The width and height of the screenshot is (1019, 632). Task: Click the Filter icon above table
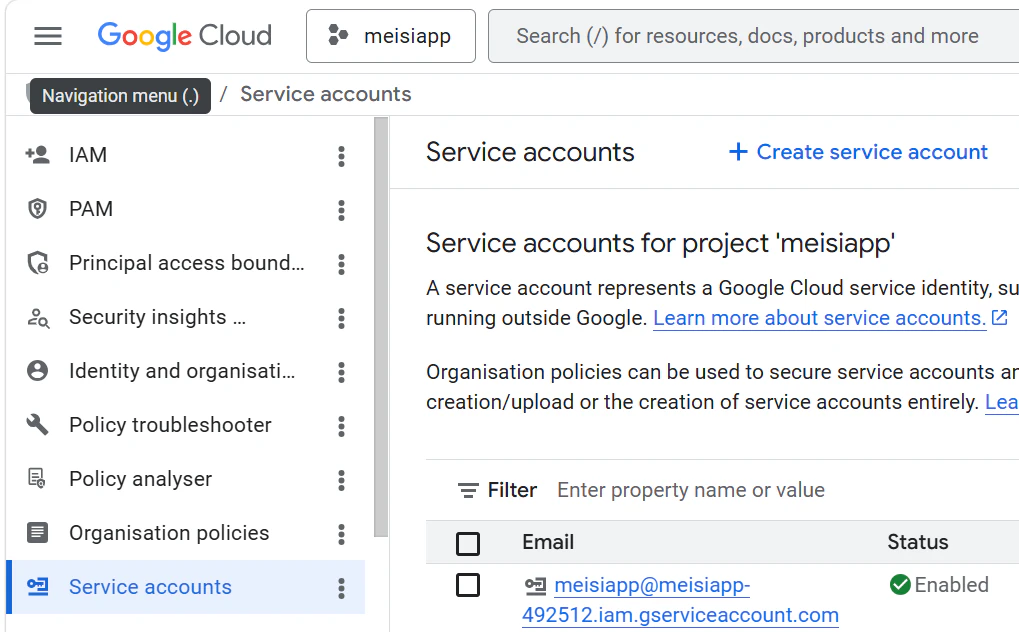(468, 490)
